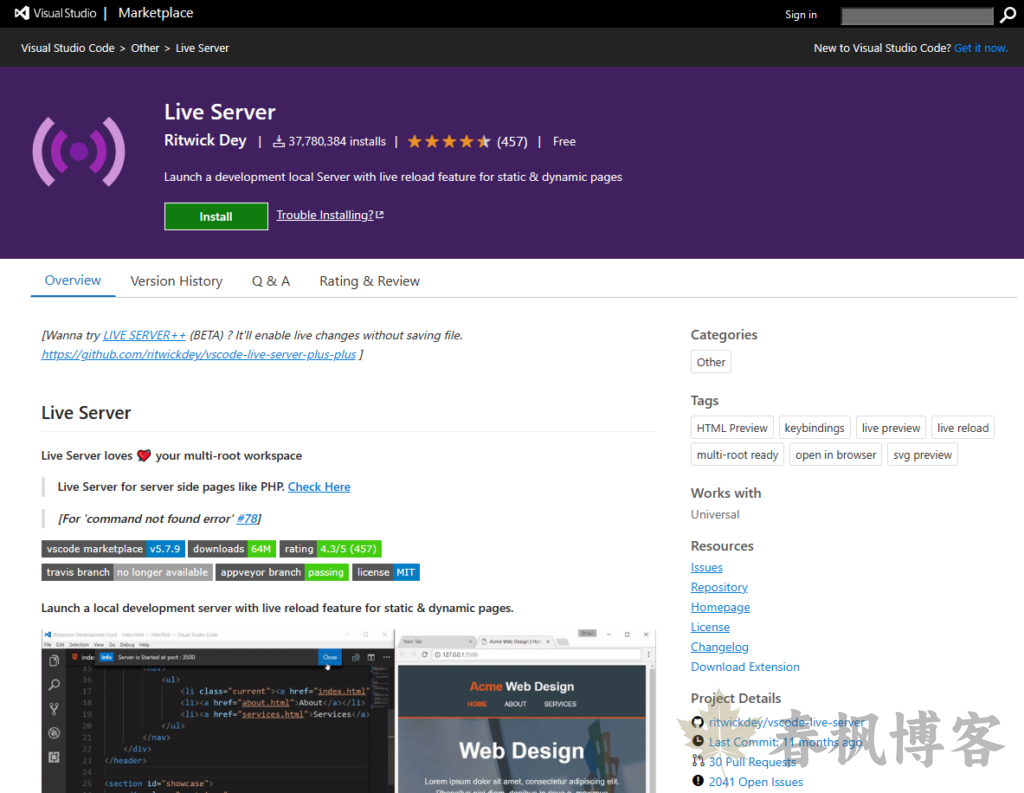This screenshot has width=1024, height=793.
Task: Click downloads 64M badge
Action: pos(232,549)
